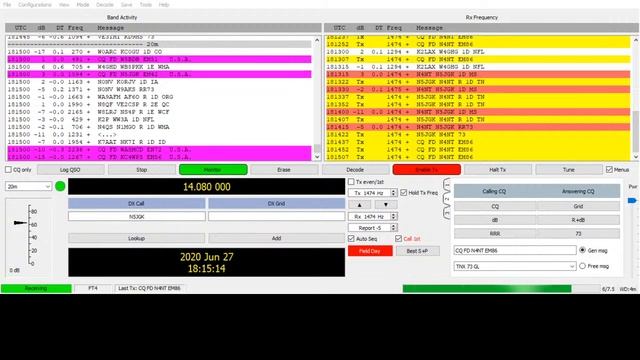640x360 pixels.
Task: Toggle the green Monitor button
Action: click(213, 169)
